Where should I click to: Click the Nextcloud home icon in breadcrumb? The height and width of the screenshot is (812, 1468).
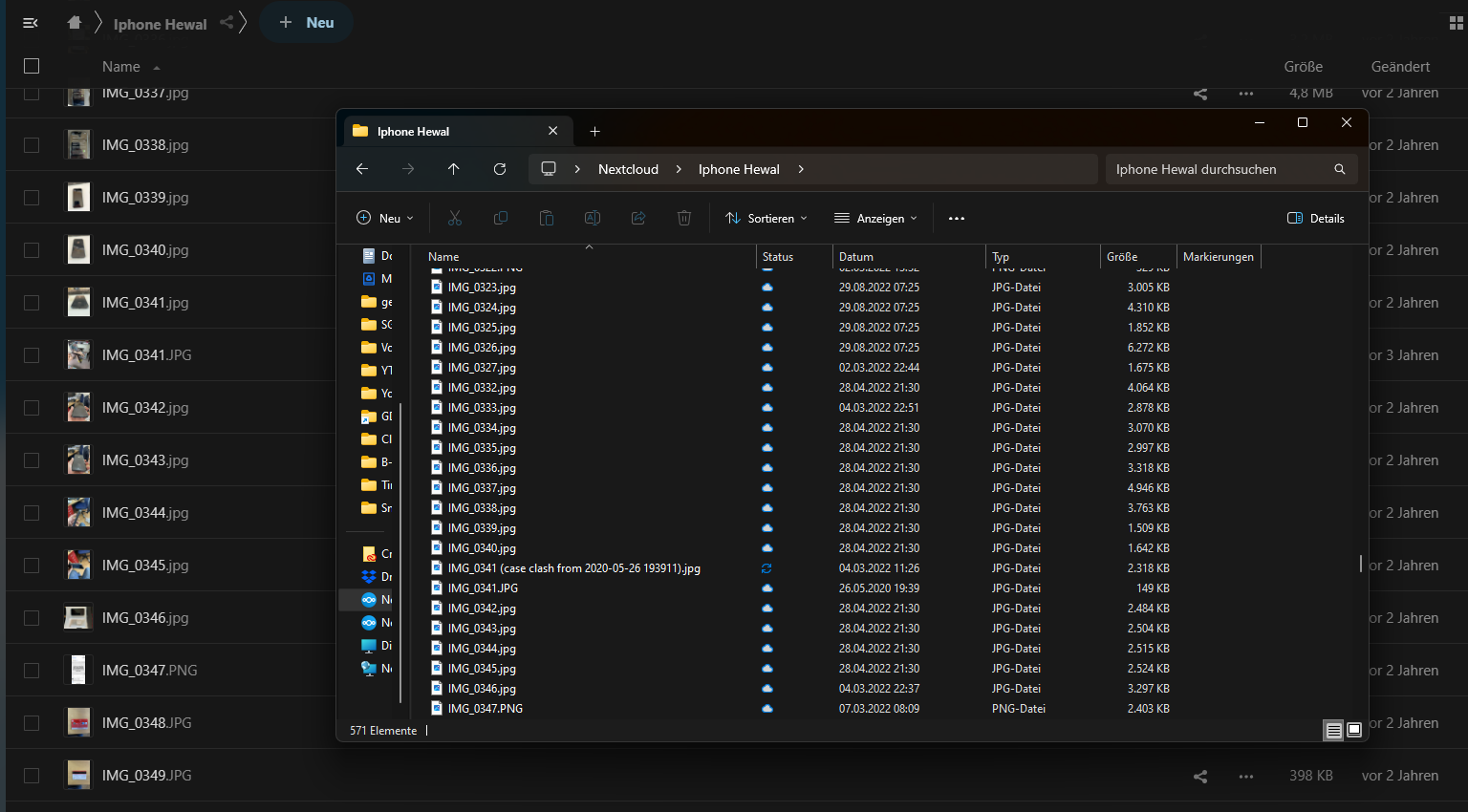click(x=75, y=23)
